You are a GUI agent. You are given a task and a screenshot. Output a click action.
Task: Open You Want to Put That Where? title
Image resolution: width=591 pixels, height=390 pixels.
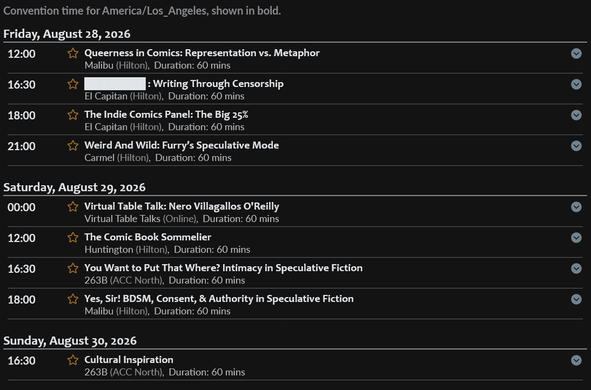pyautogui.click(x=224, y=268)
